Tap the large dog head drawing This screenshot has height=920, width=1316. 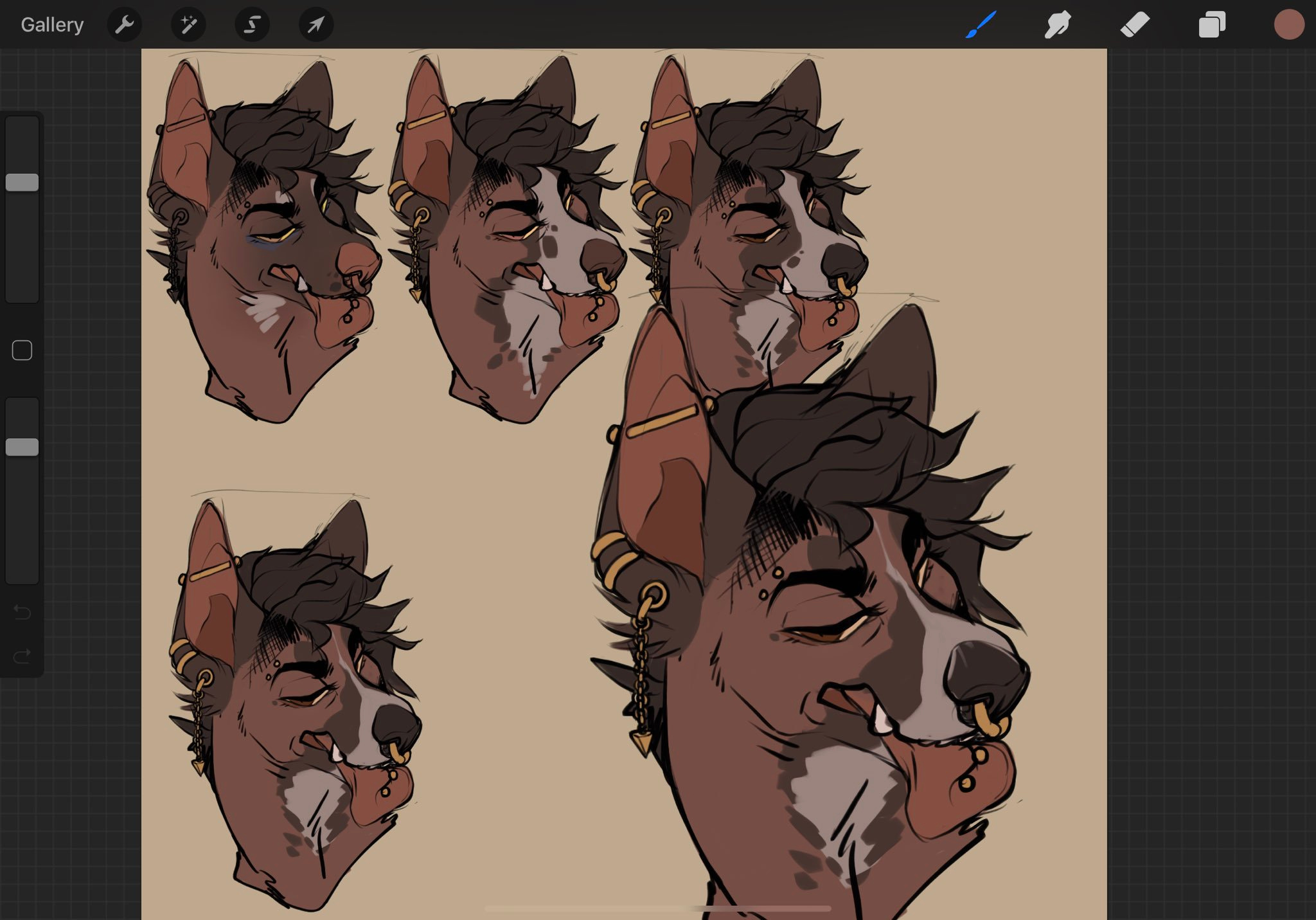point(835,643)
